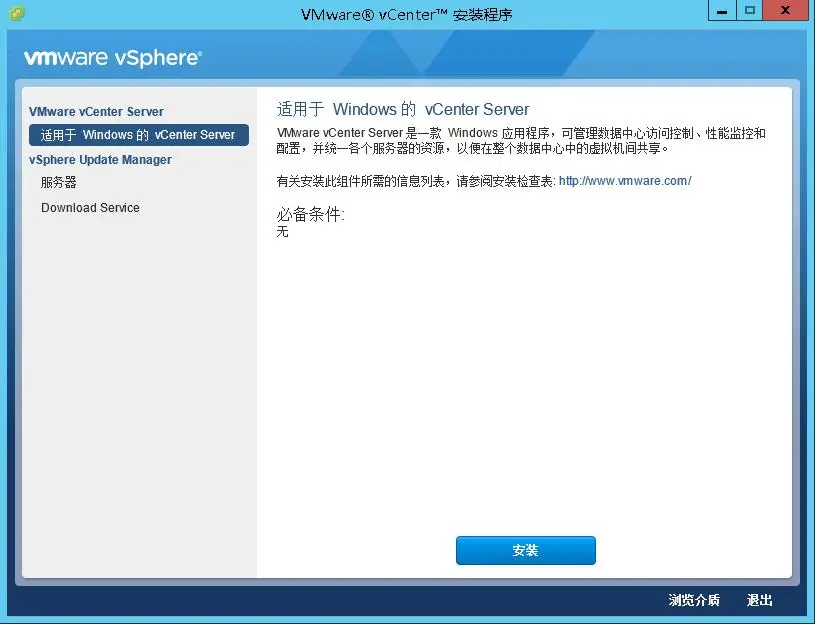Click the vmware vSphere logo
The height and width of the screenshot is (624, 815).
[113, 58]
